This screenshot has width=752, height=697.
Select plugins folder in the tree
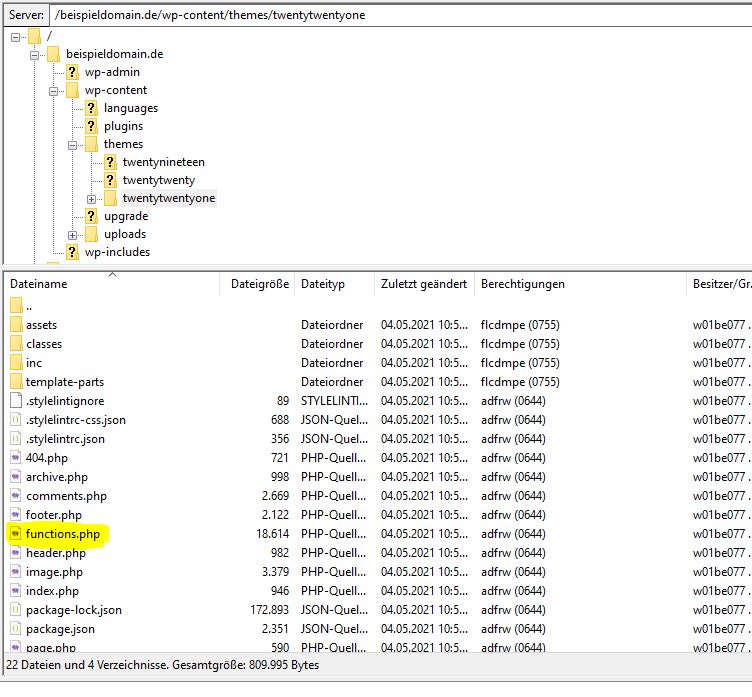click(123, 126)
